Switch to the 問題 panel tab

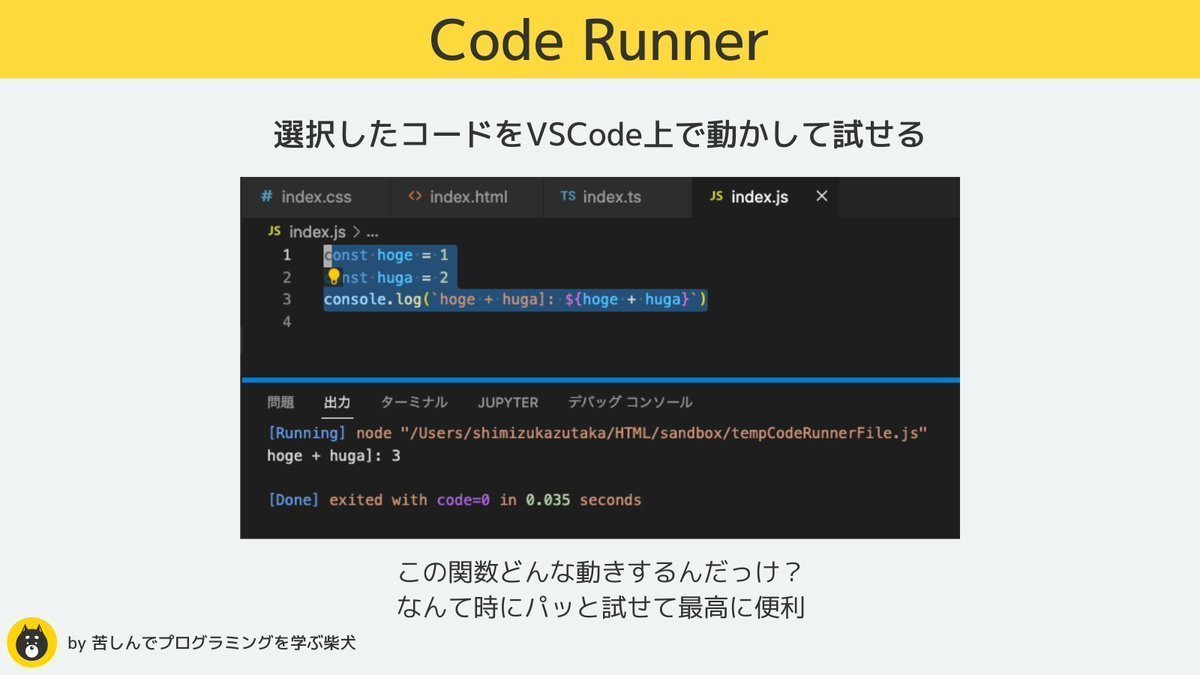point(282,402)
